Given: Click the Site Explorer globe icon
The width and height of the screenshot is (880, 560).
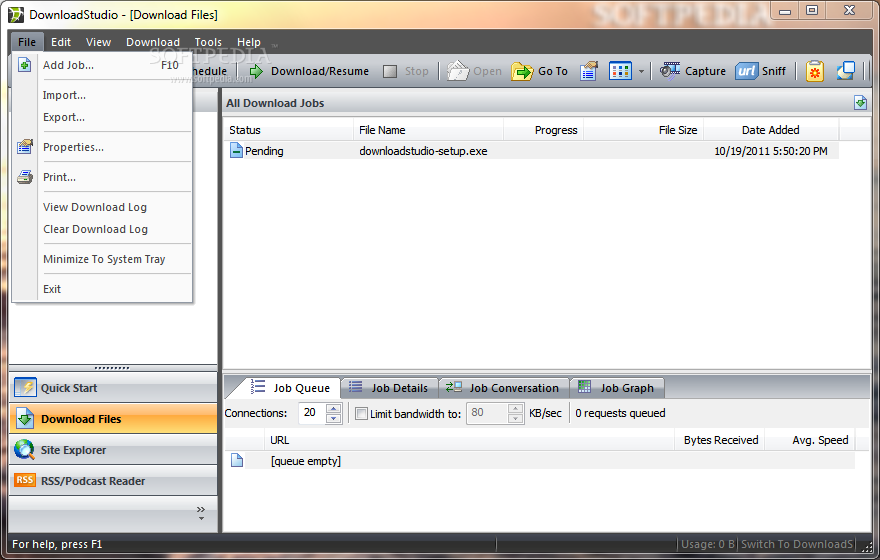Looking at the screenshot, I should 25,449.
